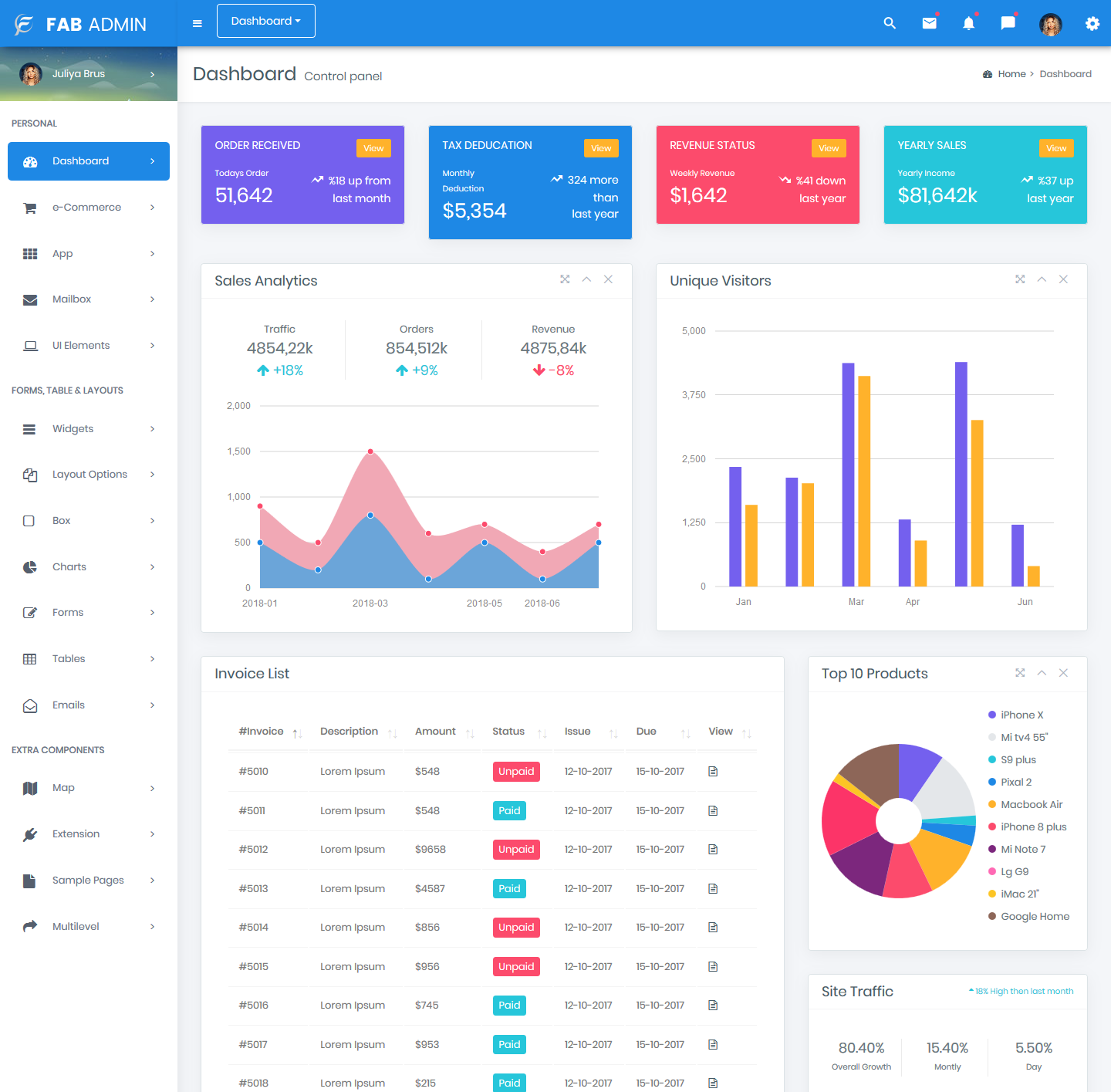Click the Extension plug icon in sidebar
The width and height of the screenshot is (1111, 1092).
pyautogui.click(x=30, y=834)
